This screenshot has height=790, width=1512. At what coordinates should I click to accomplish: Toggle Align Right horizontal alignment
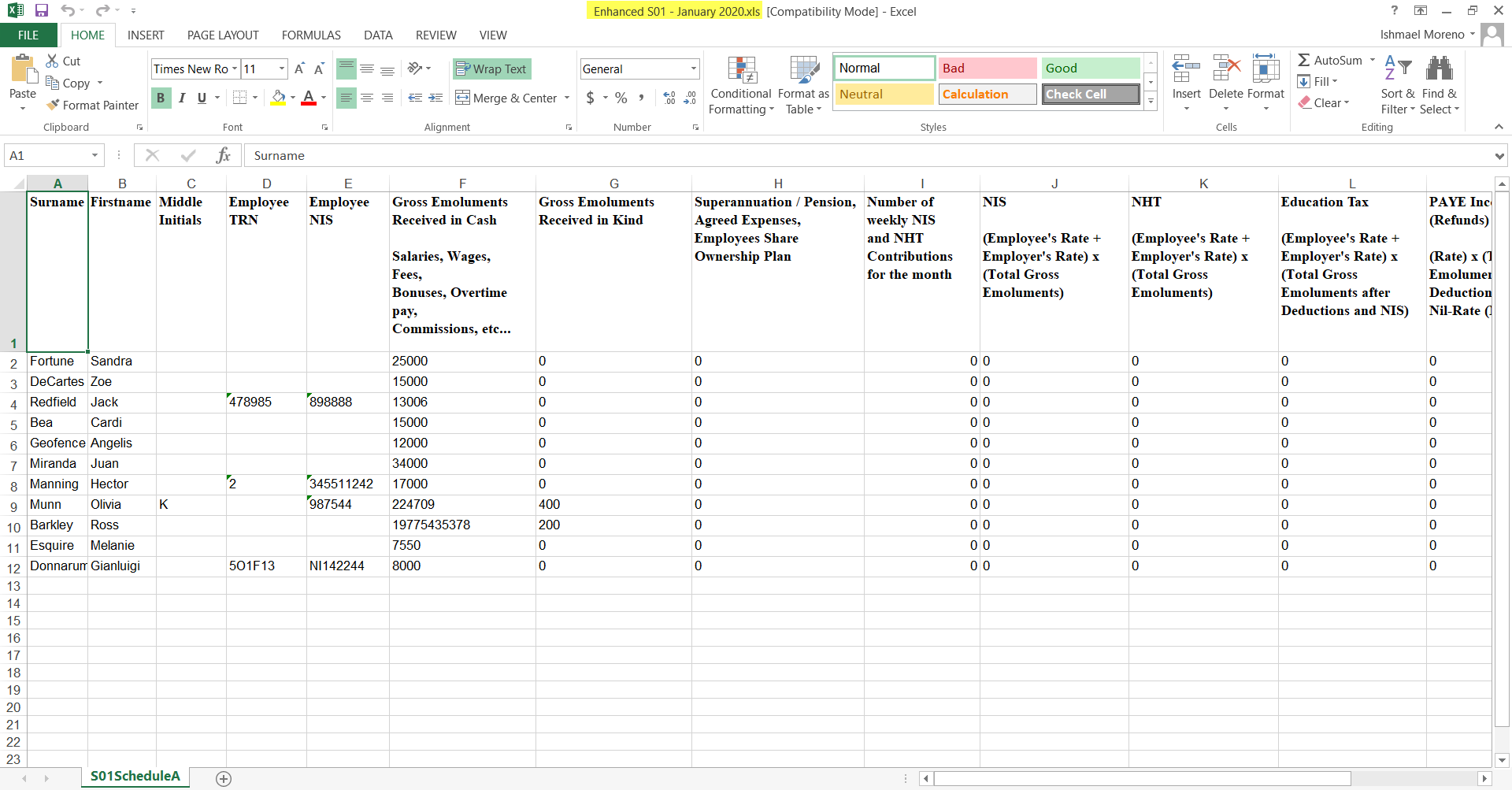[387, 98]
